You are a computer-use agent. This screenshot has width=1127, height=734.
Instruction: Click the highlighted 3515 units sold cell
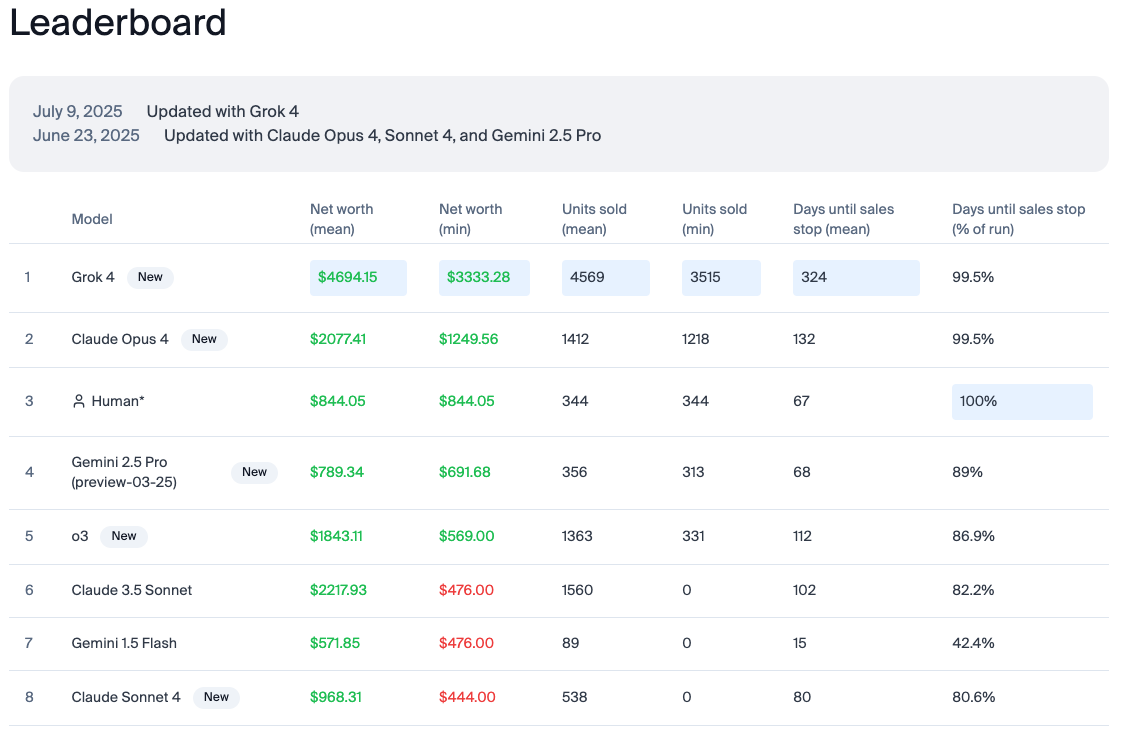[721, 277]
